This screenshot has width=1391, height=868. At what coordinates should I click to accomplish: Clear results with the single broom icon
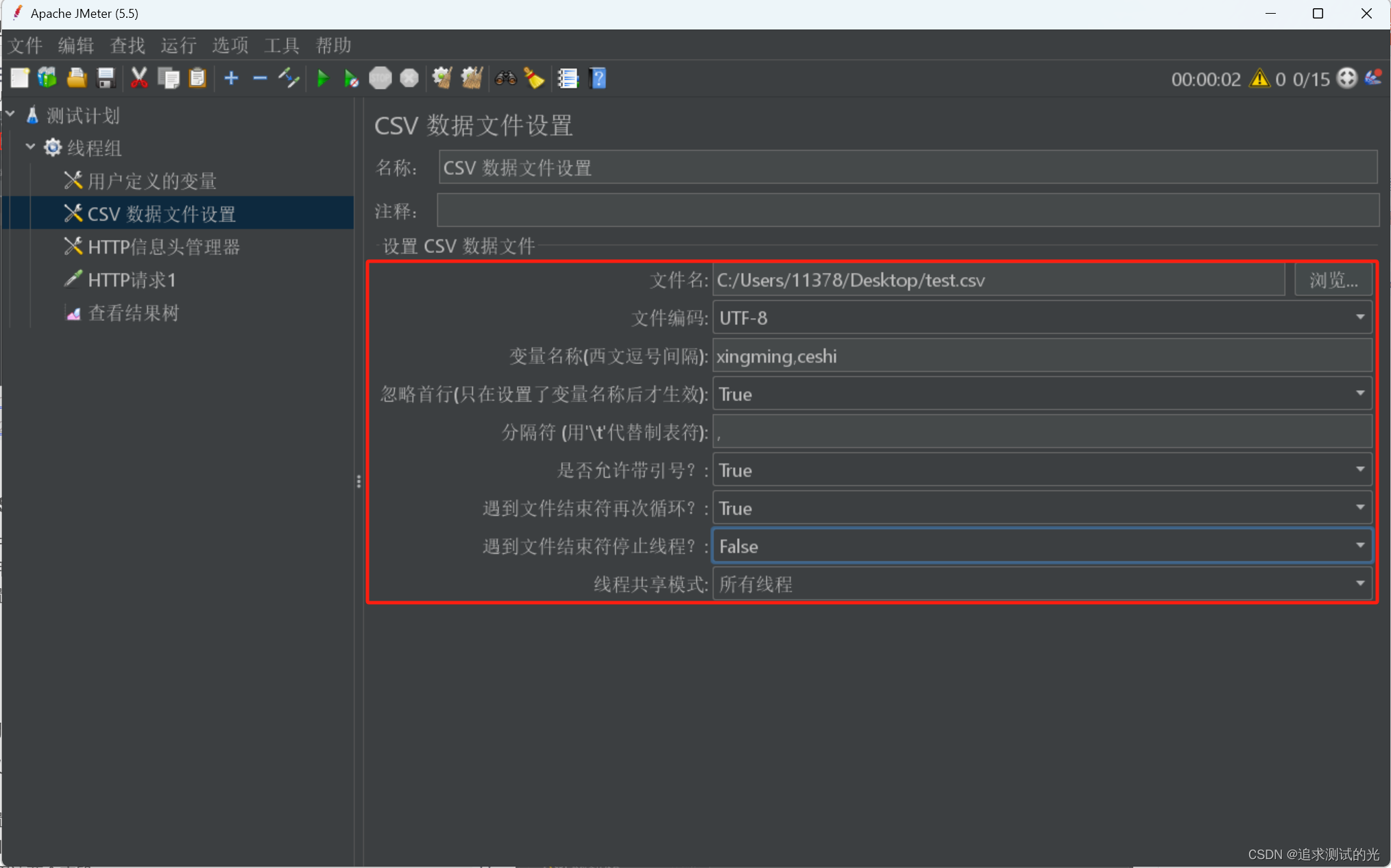[x=442, y=78]
